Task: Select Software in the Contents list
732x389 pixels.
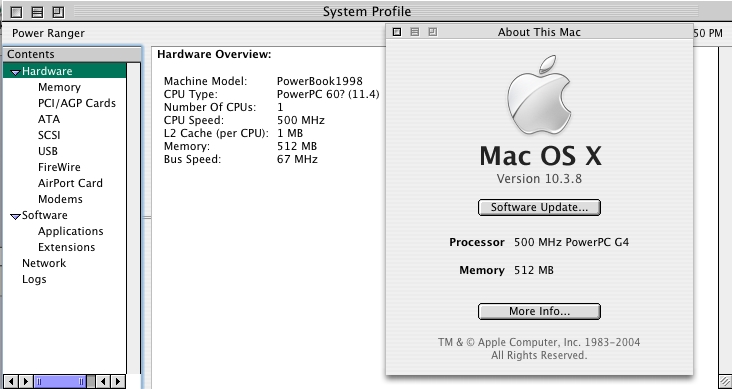Action: click(45, 215)
